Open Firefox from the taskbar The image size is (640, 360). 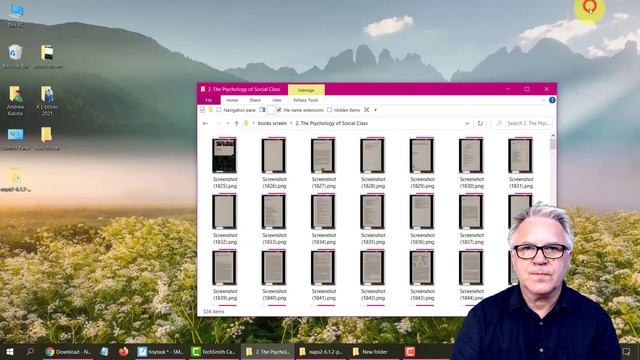(123, 351)
